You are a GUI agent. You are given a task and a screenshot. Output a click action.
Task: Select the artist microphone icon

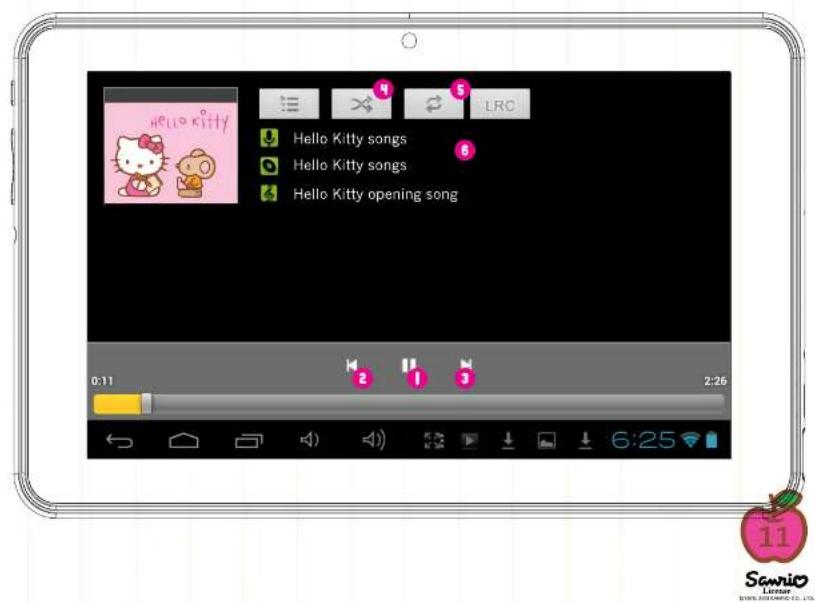pos(269,138)
